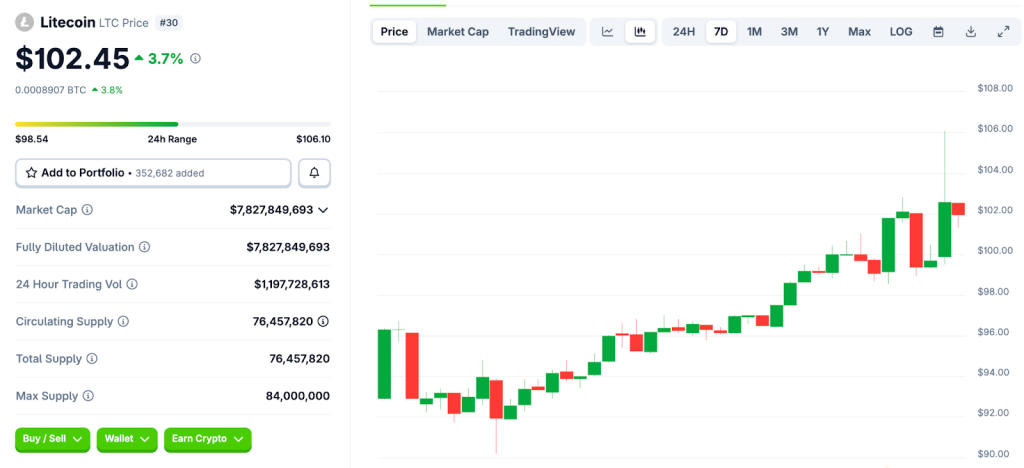Click Add to Portfolio button

153,173
